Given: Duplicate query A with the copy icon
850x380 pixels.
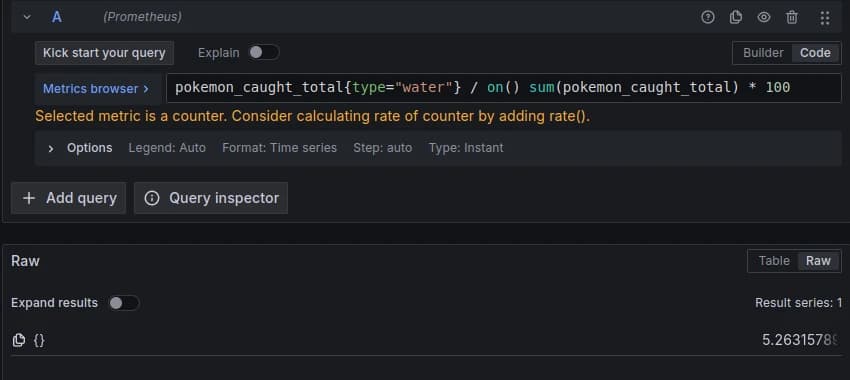Looking at the screenshot, I should pos(736,17).
